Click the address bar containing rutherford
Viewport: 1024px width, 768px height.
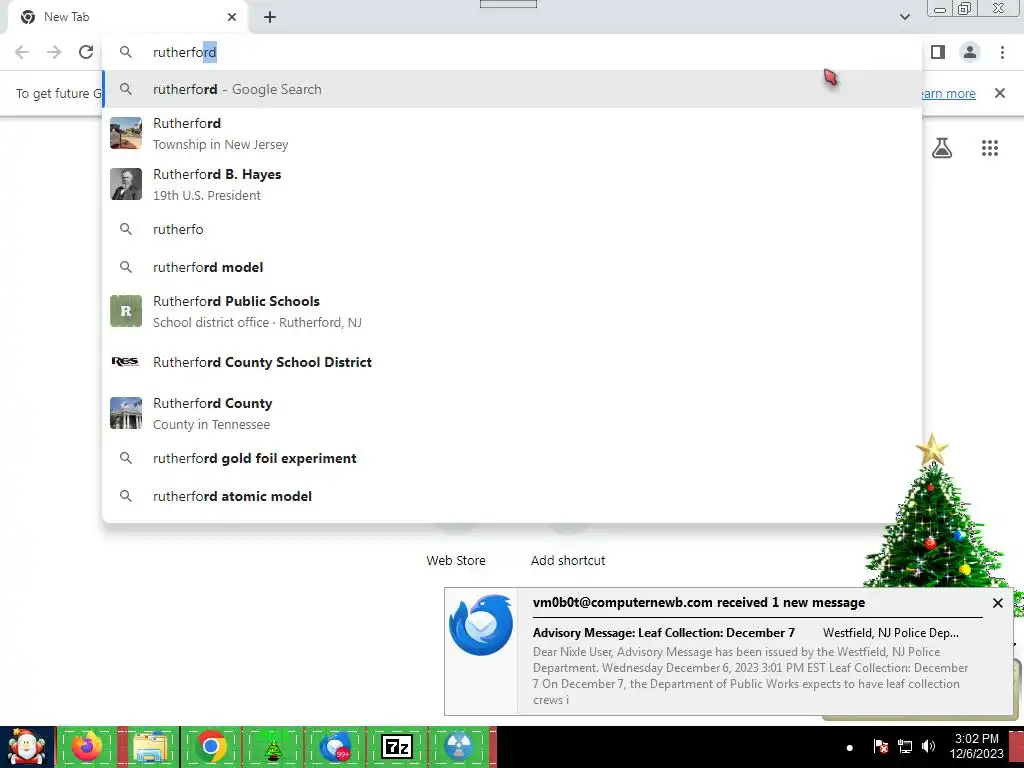(513, 52)
